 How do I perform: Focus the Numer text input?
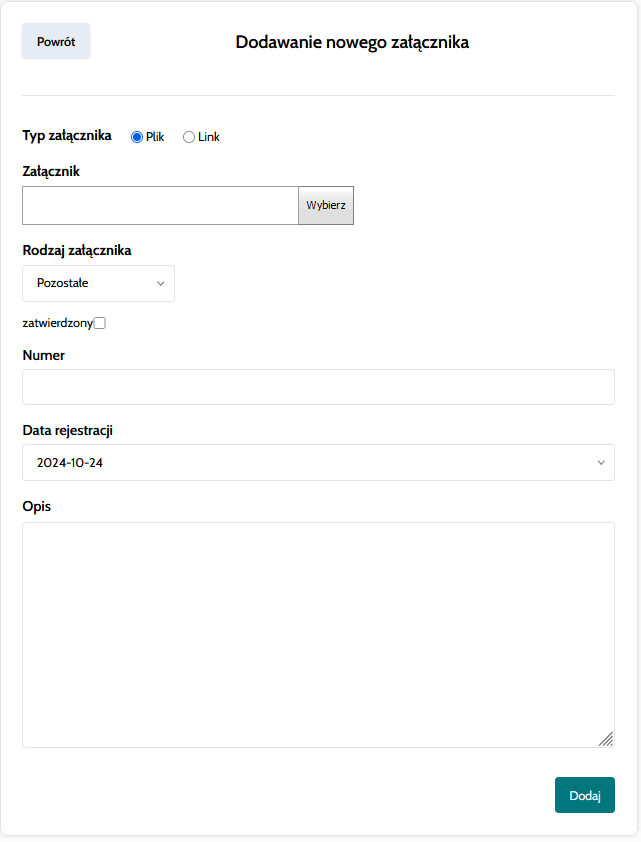318,387
